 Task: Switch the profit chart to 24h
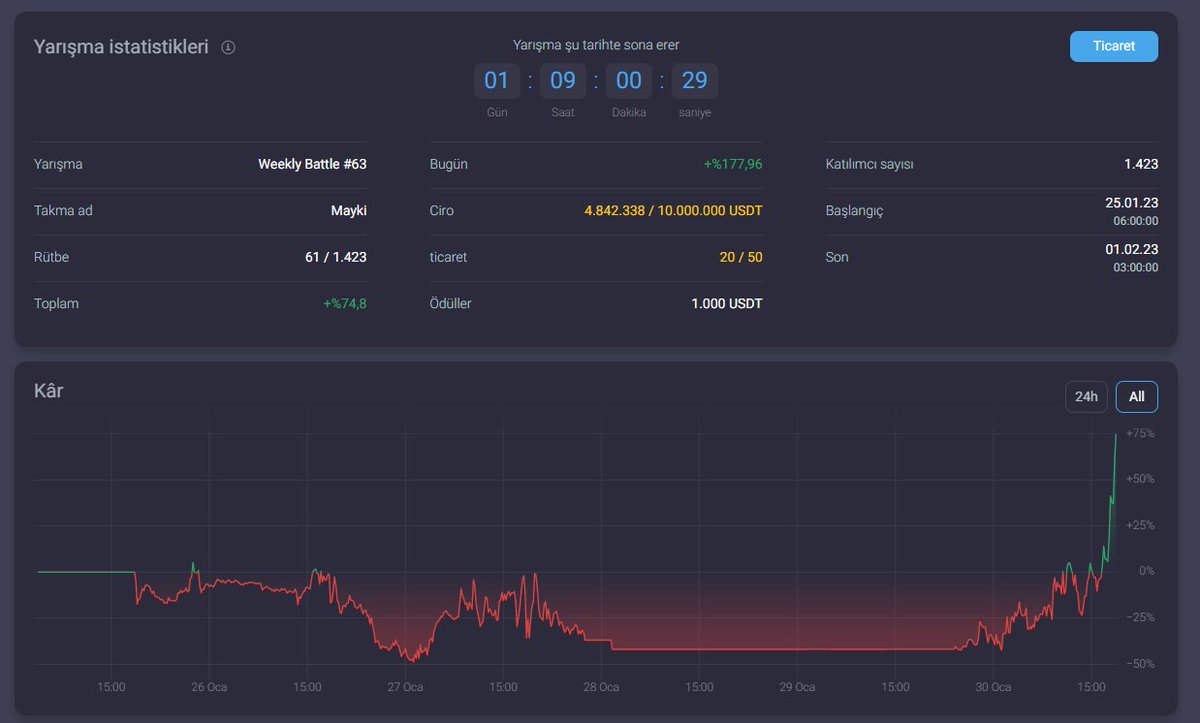pyautogui.click(x=1086, y=396)
